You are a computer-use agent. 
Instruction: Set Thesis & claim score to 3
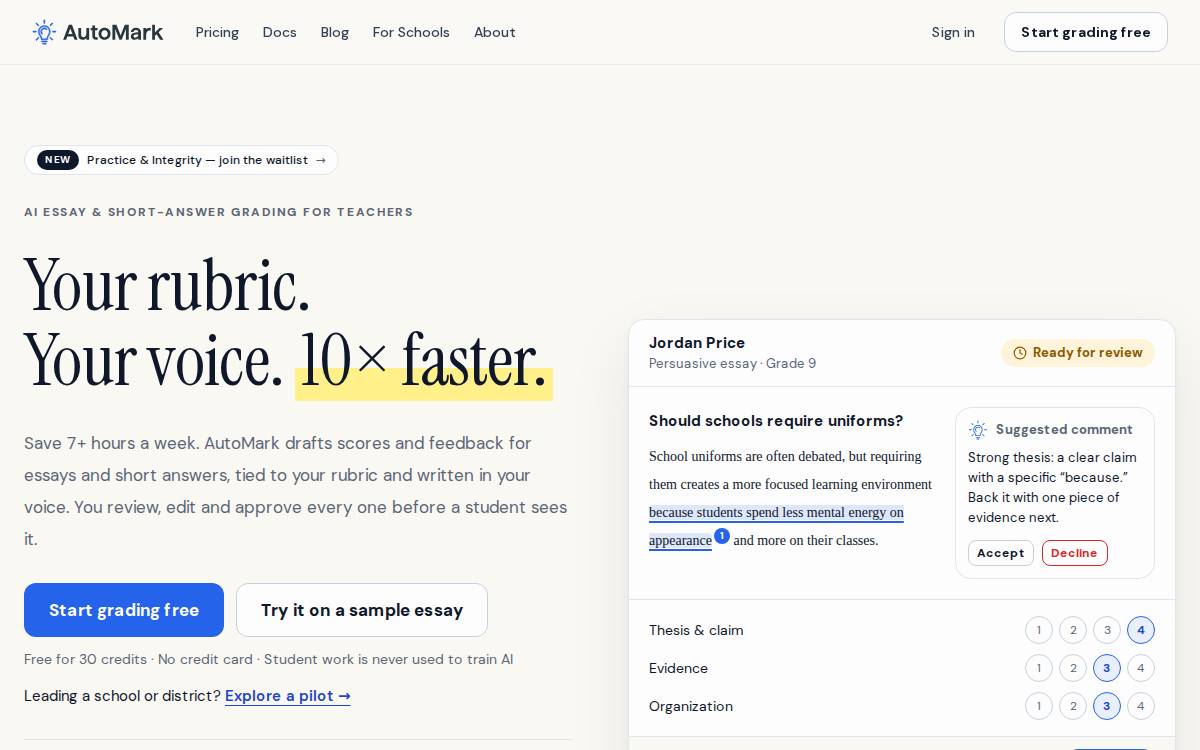tap(1107, 630)
